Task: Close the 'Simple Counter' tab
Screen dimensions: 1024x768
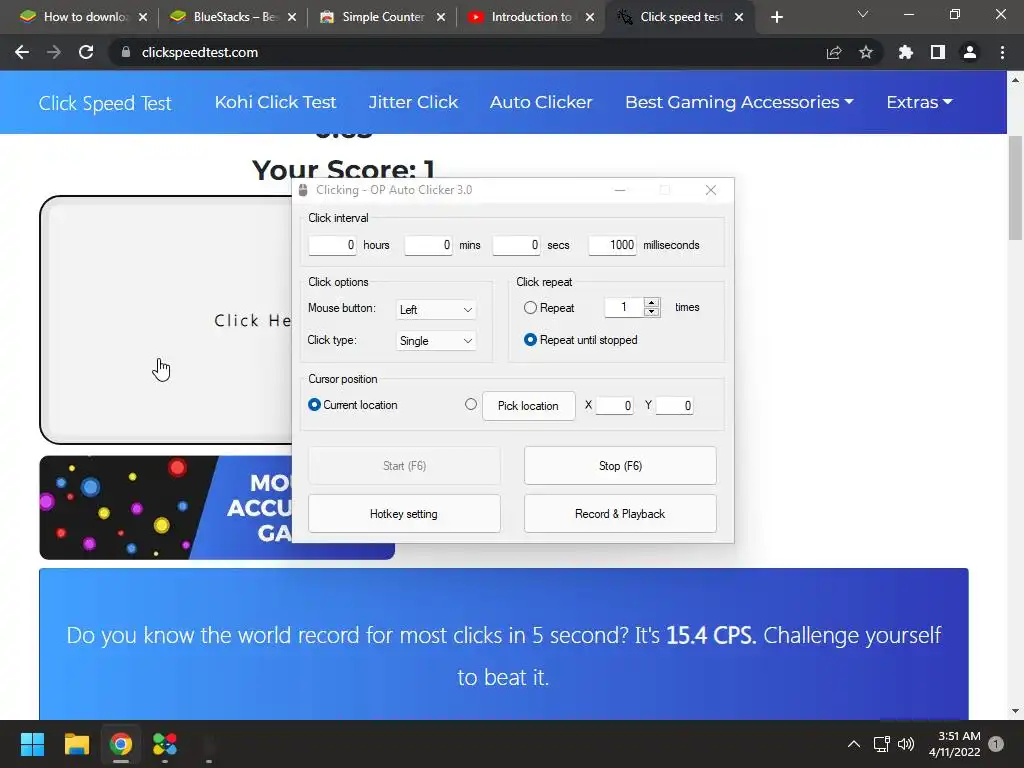Action: tap(441, 17)
